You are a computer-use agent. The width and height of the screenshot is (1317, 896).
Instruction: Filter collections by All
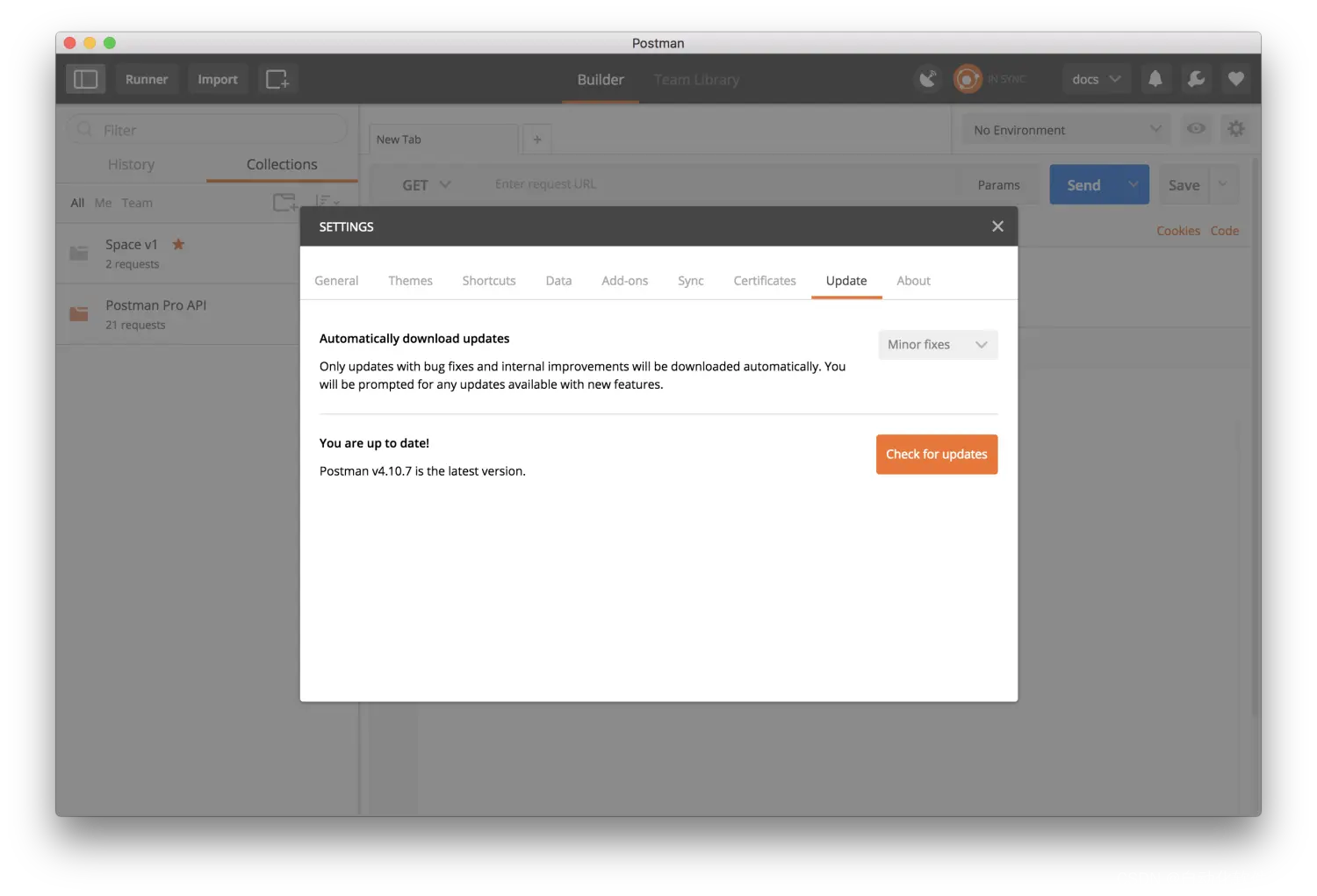(x=77, y=203)
